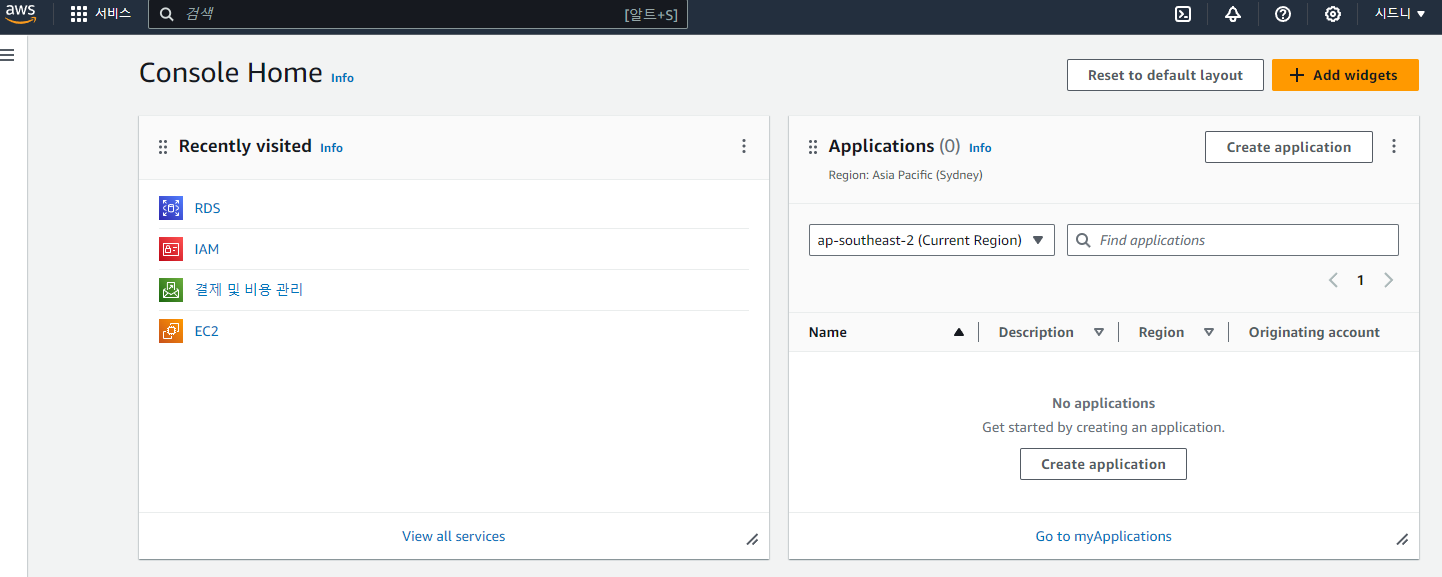Image resolution: width=1442 pixels, height=577 pixels.
Task: Open the RDS link
Action: pyautogui.click(x=207, y=208)
